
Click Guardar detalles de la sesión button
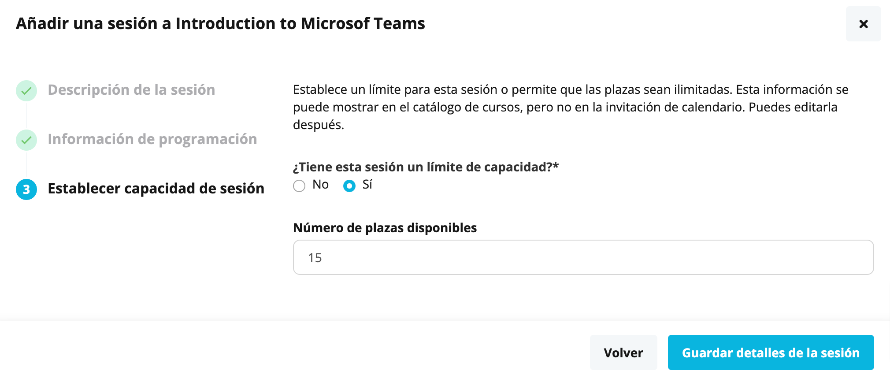[x=771, y=353]
